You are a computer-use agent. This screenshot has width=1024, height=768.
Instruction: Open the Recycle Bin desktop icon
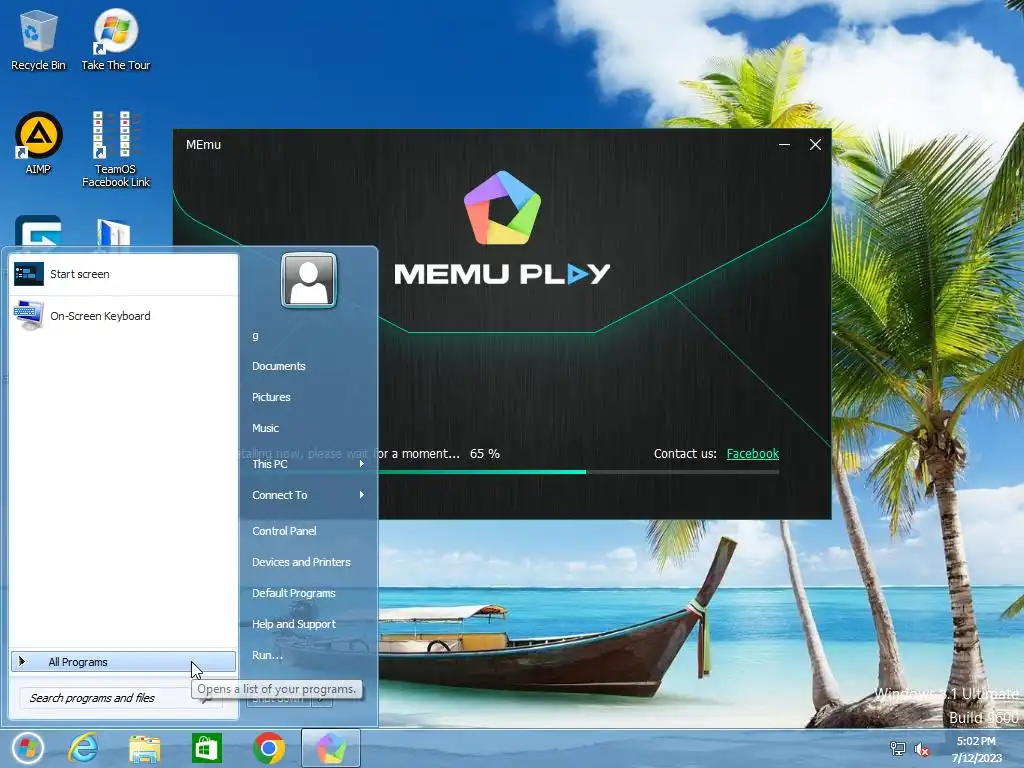coord(38,39)
